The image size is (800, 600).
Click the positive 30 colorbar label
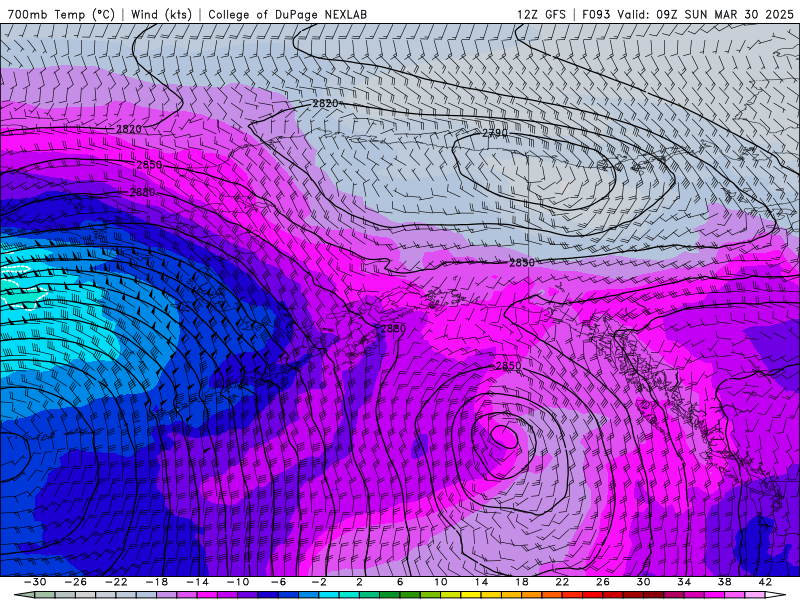(643, 582)
